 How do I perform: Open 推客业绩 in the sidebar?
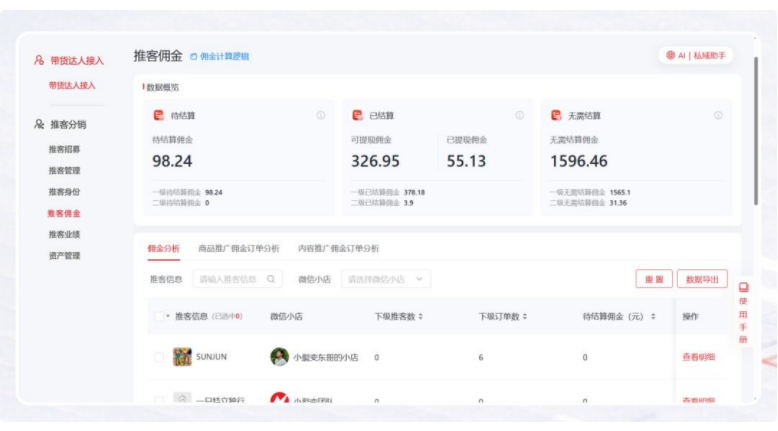click(x=64, y=234)
